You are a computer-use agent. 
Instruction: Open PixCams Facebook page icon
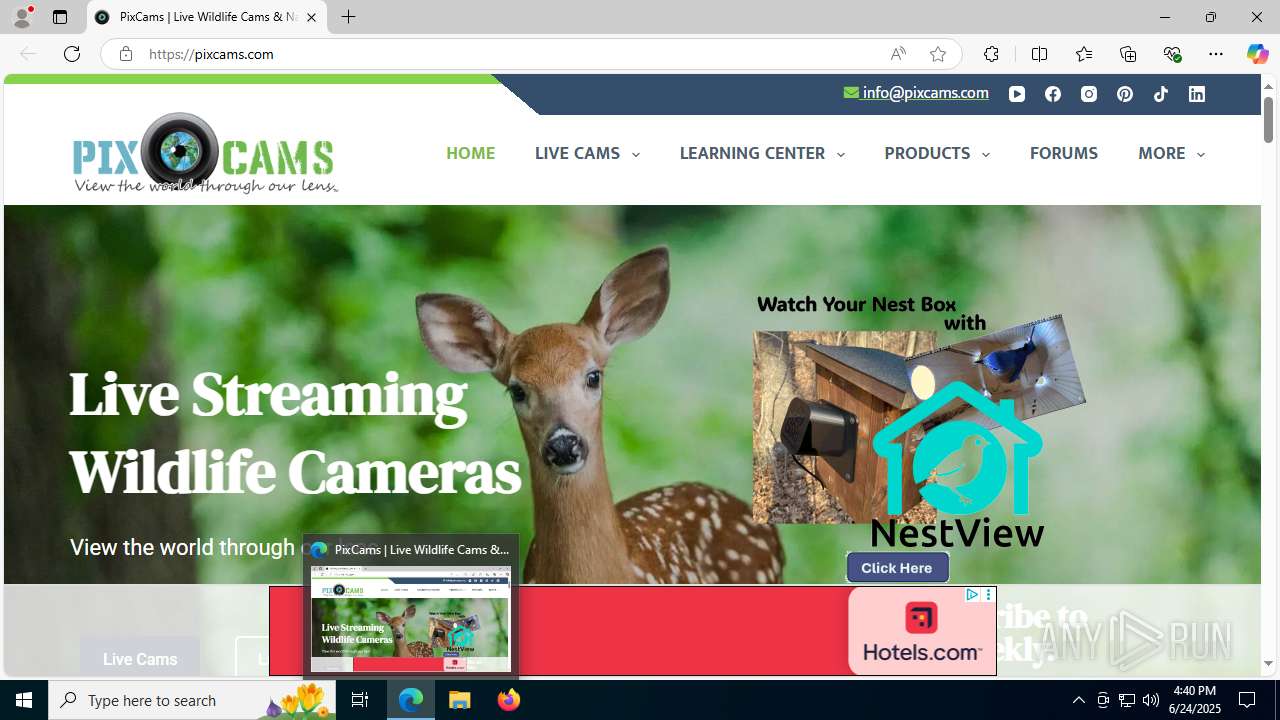pos(1053,94)
